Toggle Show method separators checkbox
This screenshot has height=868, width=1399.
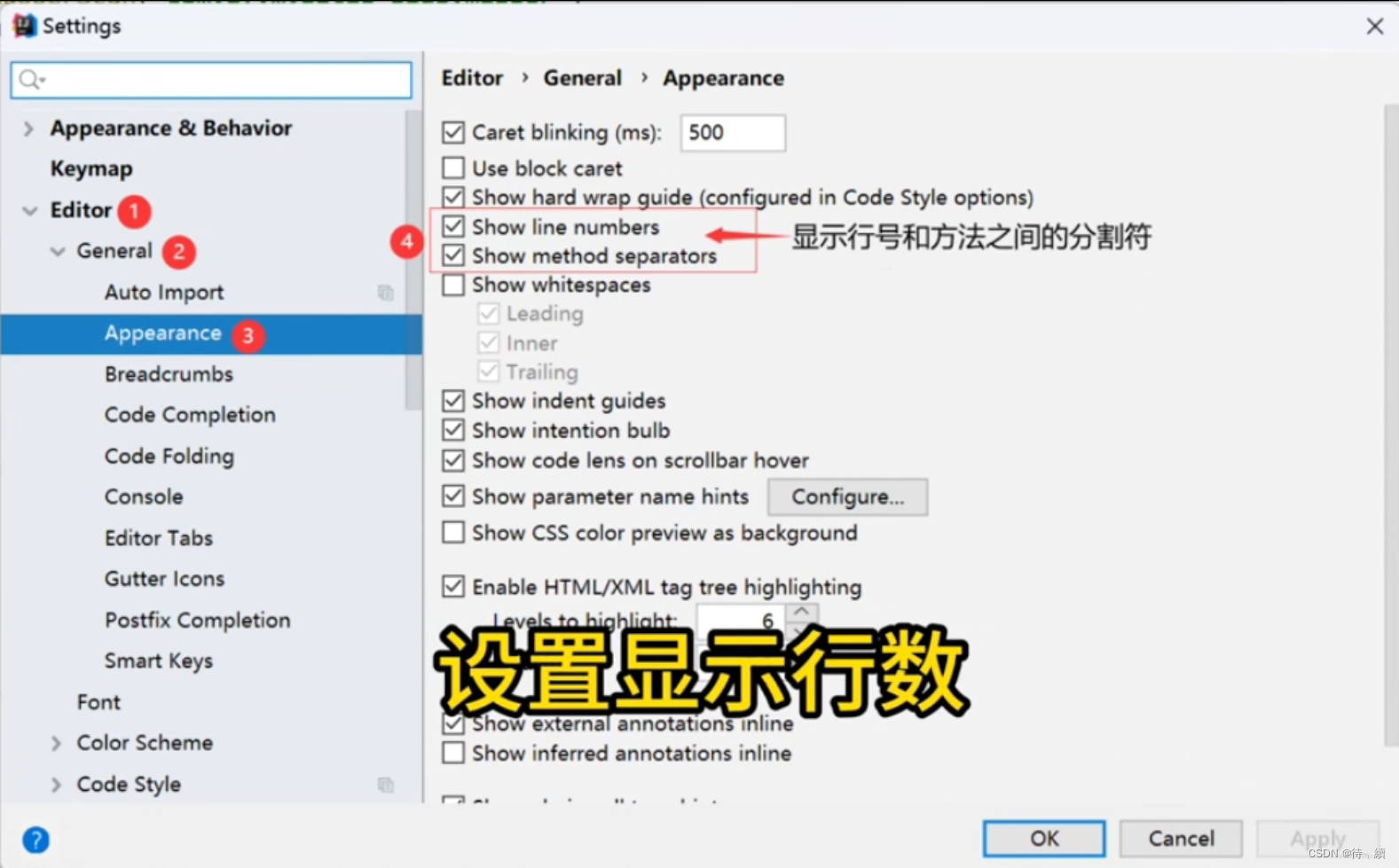[453, 255]
